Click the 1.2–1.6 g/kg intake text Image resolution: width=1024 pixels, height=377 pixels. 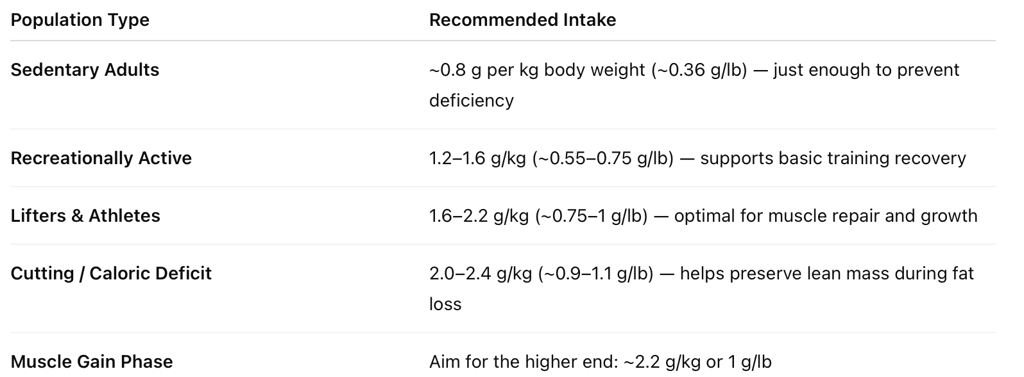click(x=477, y=158)
